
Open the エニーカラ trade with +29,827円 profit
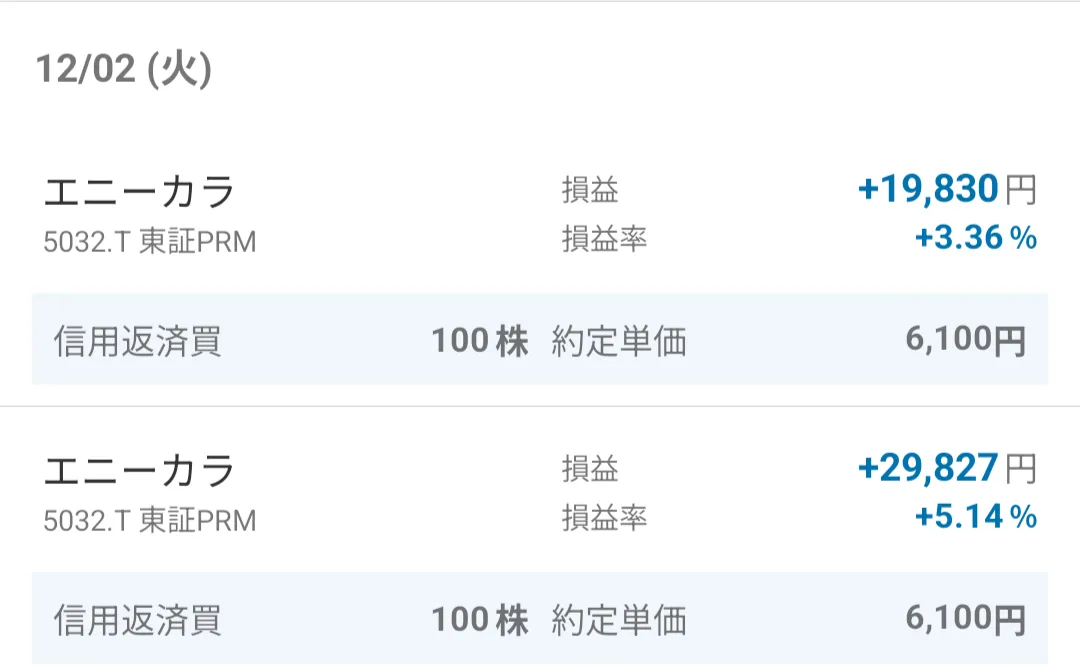tap(140, 470)
